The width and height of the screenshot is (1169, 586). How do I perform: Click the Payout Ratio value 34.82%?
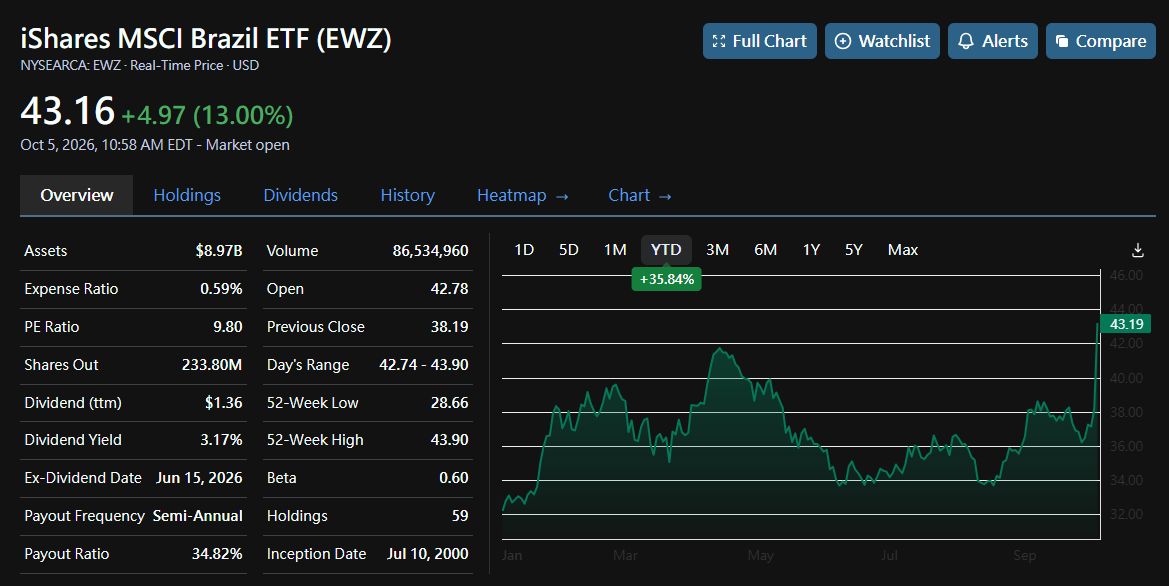tap(217, 554)
